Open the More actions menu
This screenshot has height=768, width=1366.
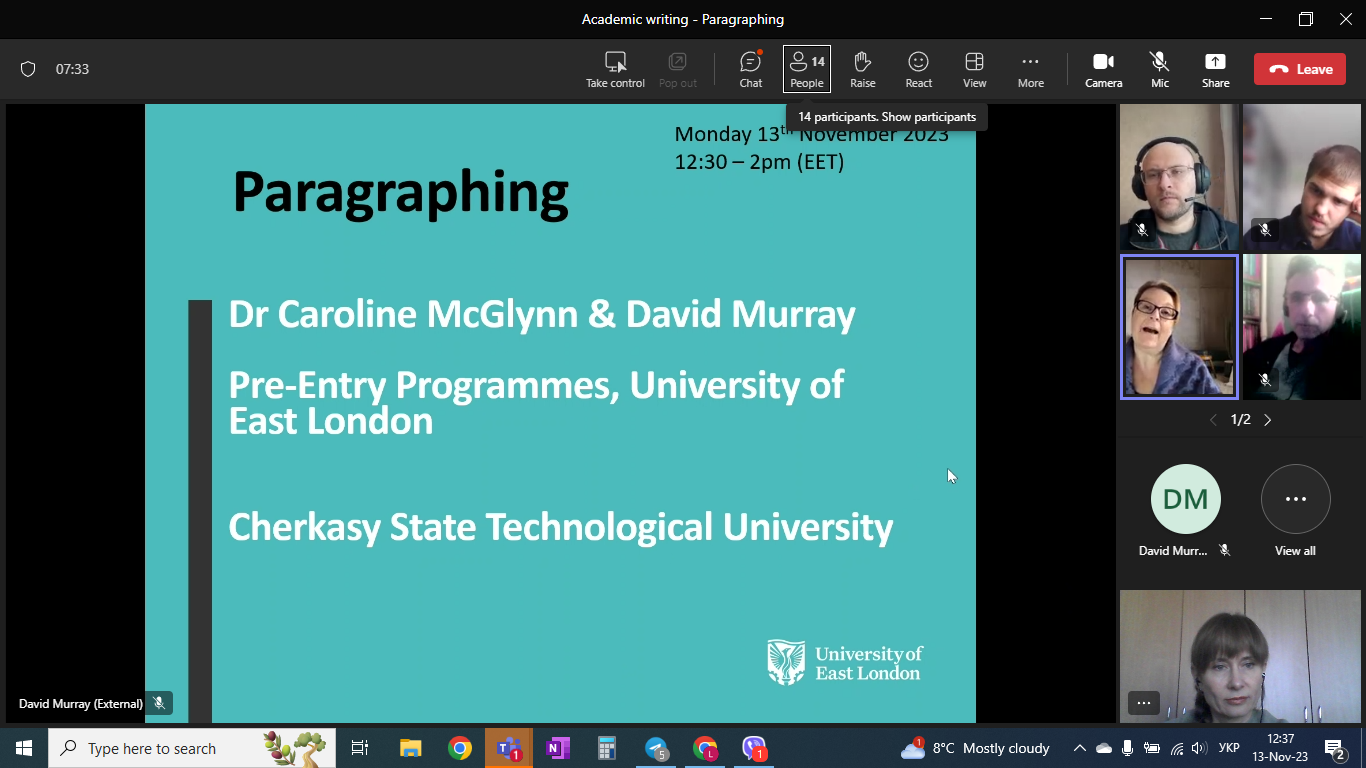(x=1031, y=69)
